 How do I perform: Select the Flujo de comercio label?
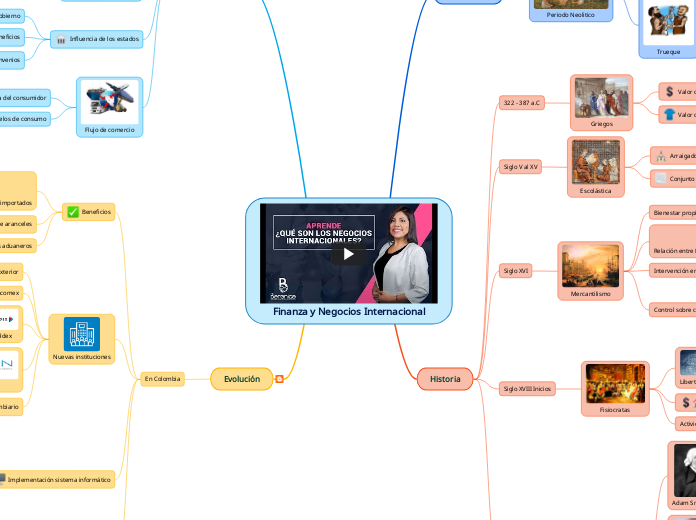[110, 130]
